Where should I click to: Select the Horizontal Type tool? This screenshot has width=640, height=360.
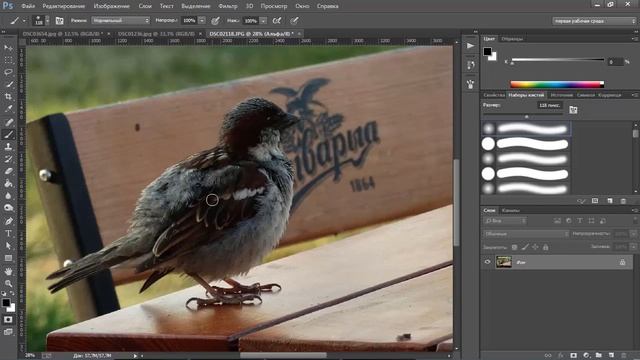click(x=8, y=233)
